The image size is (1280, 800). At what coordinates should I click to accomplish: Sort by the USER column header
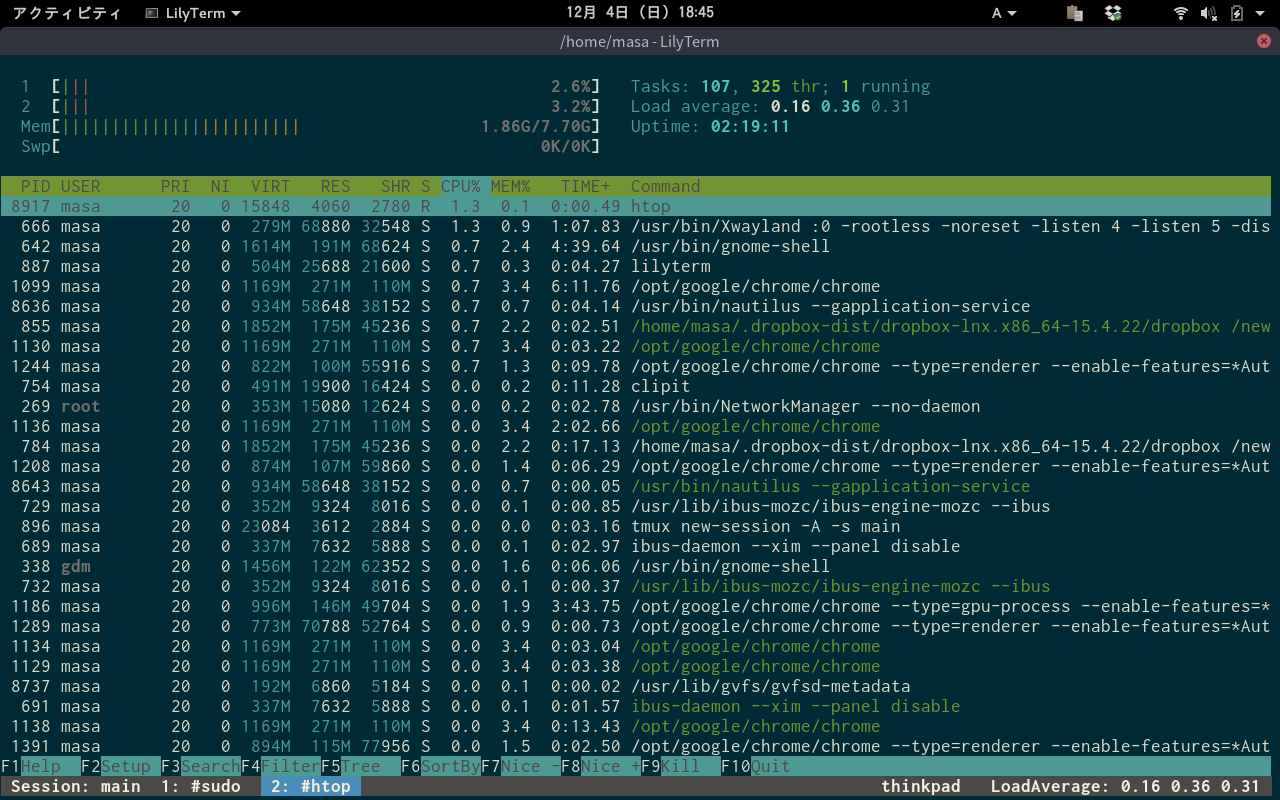81,186
